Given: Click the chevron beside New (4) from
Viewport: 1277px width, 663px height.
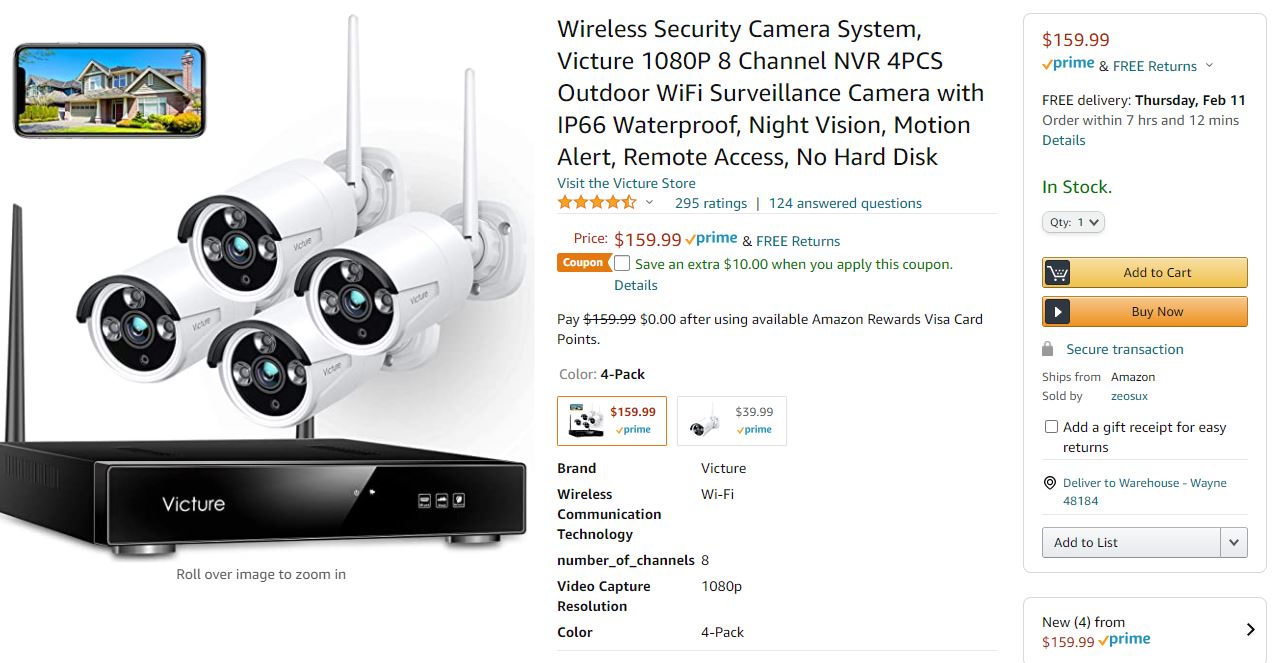Looking at the screenshot, I should [1250, 630].
